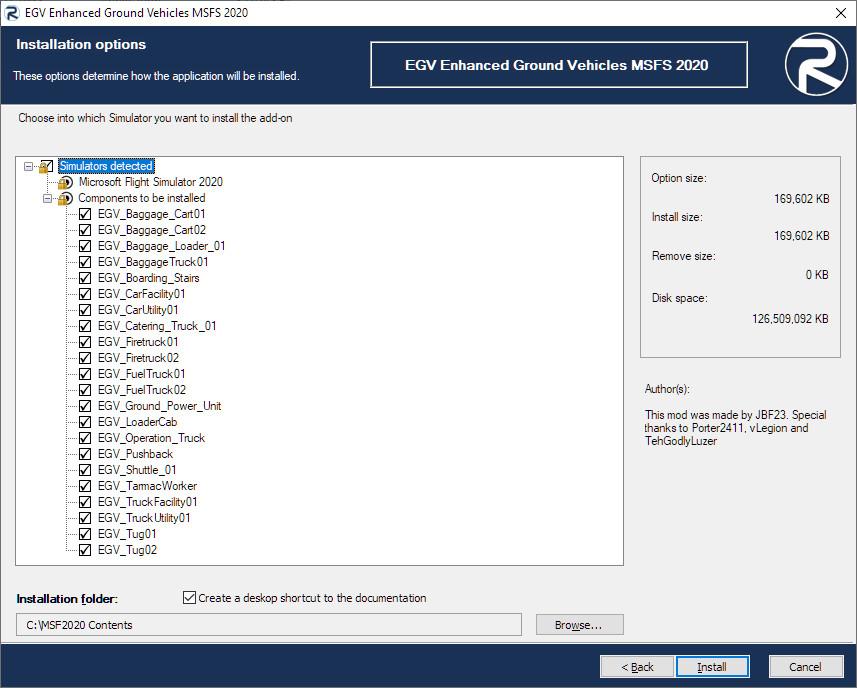
Task: Toggle EGV_Baggage_Loader_01 checkbox
Action: point(85,246)
